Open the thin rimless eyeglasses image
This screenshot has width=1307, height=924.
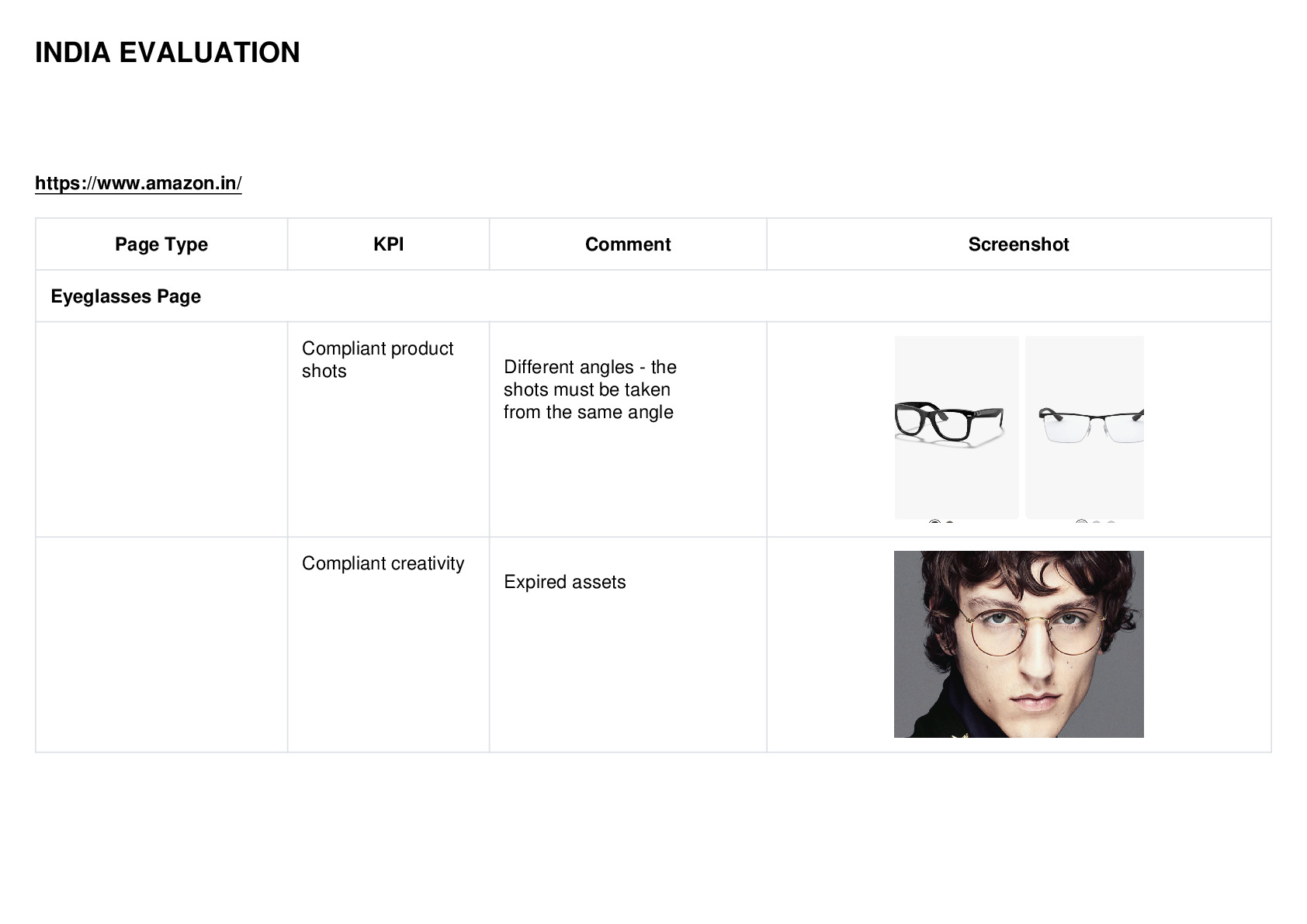click(1084, 427)
